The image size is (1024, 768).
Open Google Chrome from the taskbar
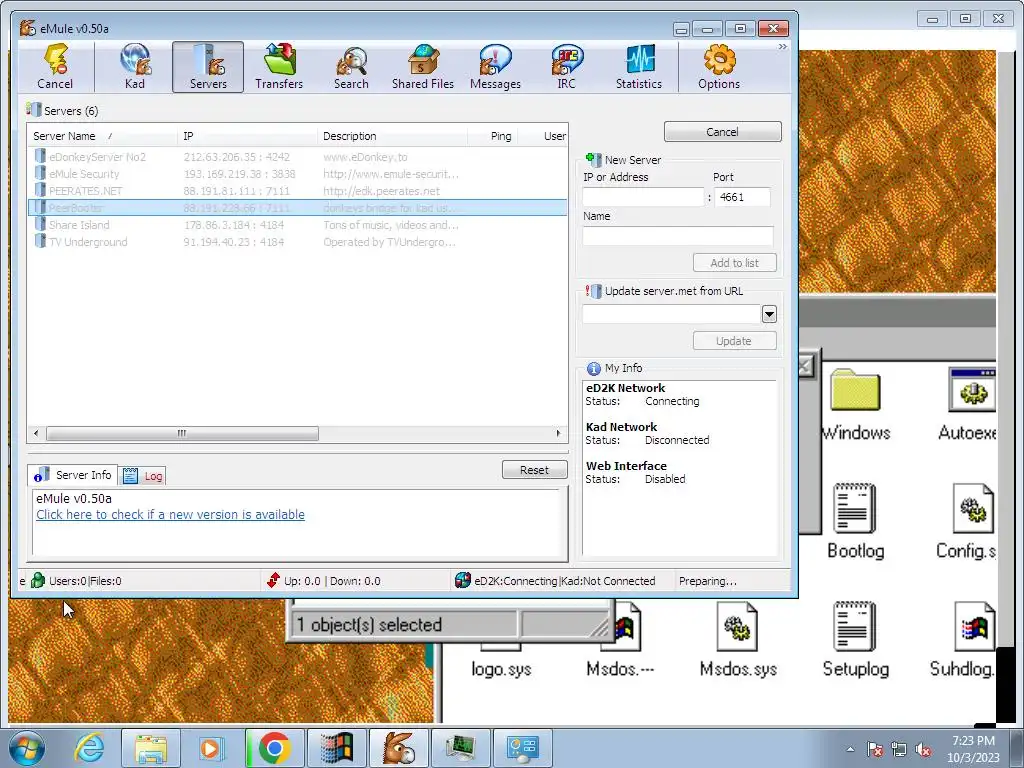[274, 748]
